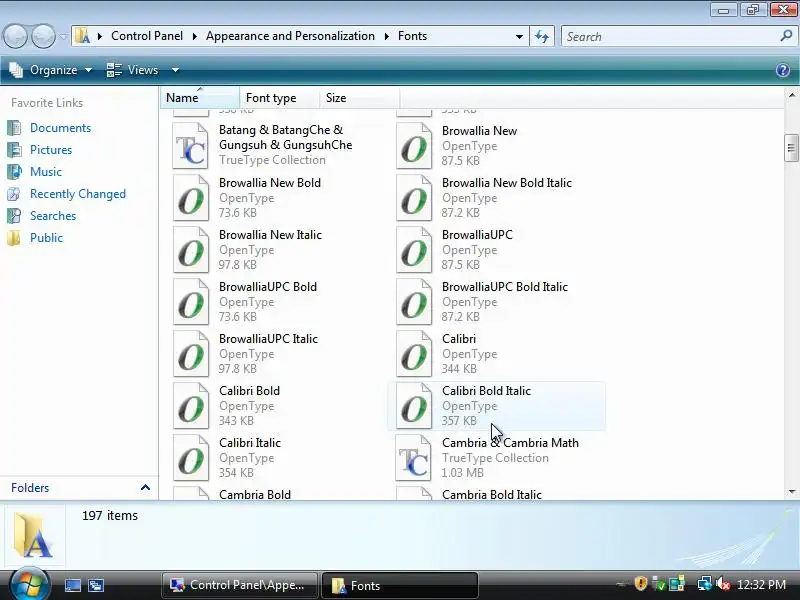Open Public in Favorite Links
The height and width of the screenshot is (600, 800).
point(46,238)
